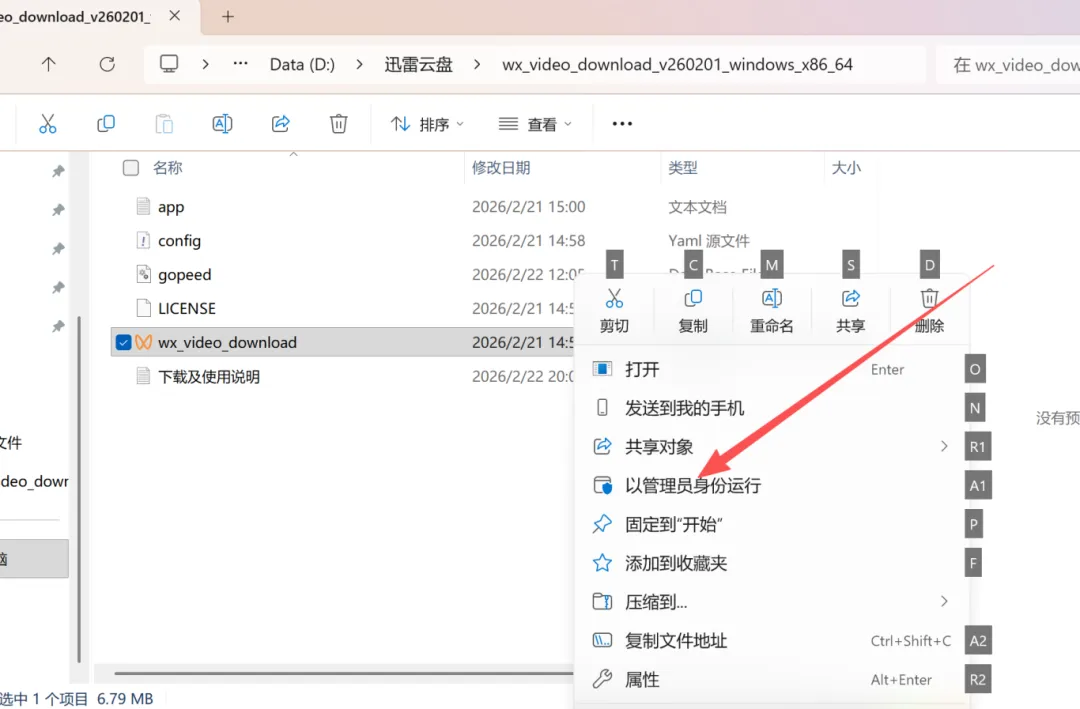Uncheck the wx_video_download row checkbox
Image resolution: width=1080 pixels, height=709 pixels.
(123, 342)
